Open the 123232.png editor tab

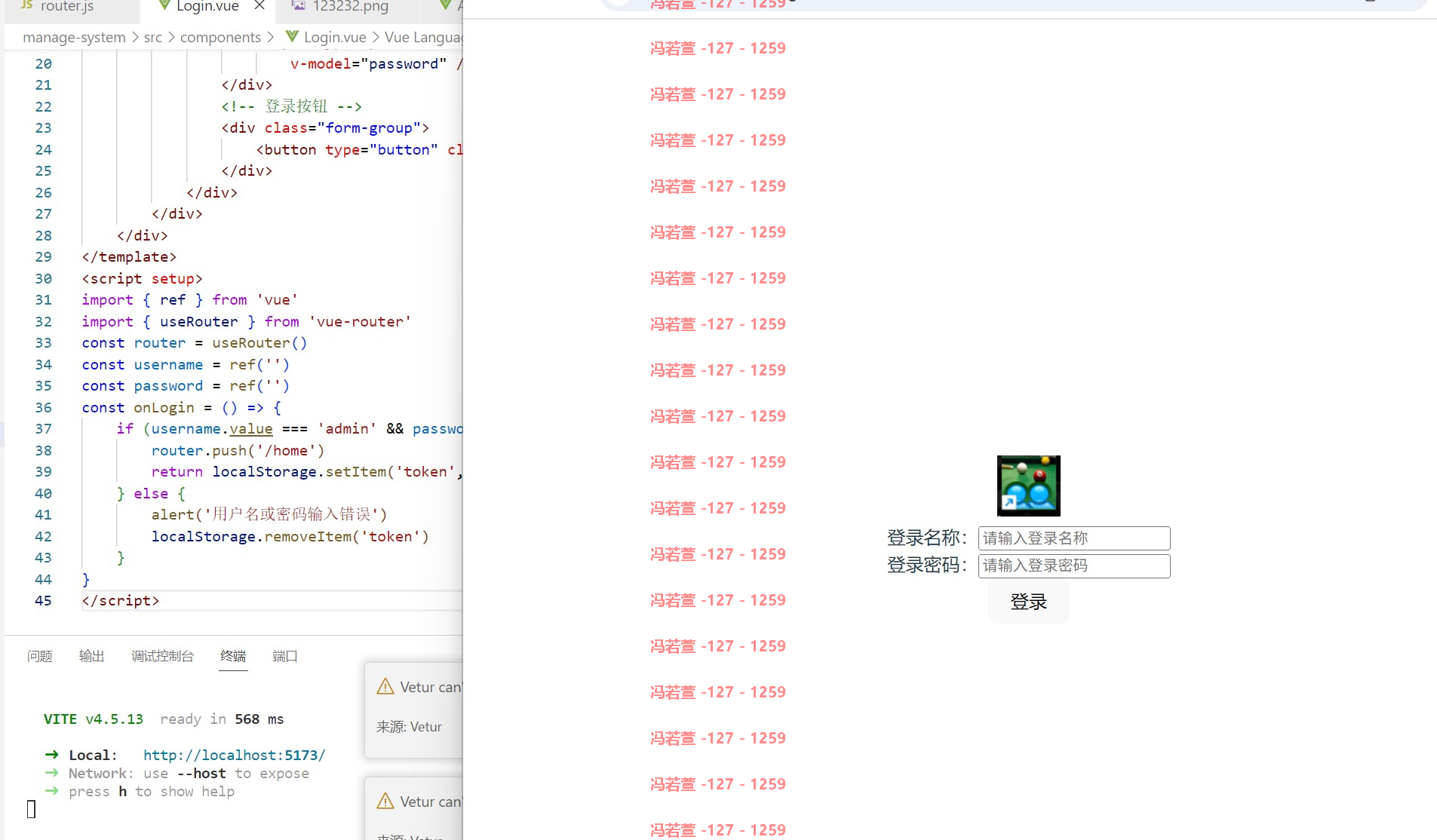point(351,7)
